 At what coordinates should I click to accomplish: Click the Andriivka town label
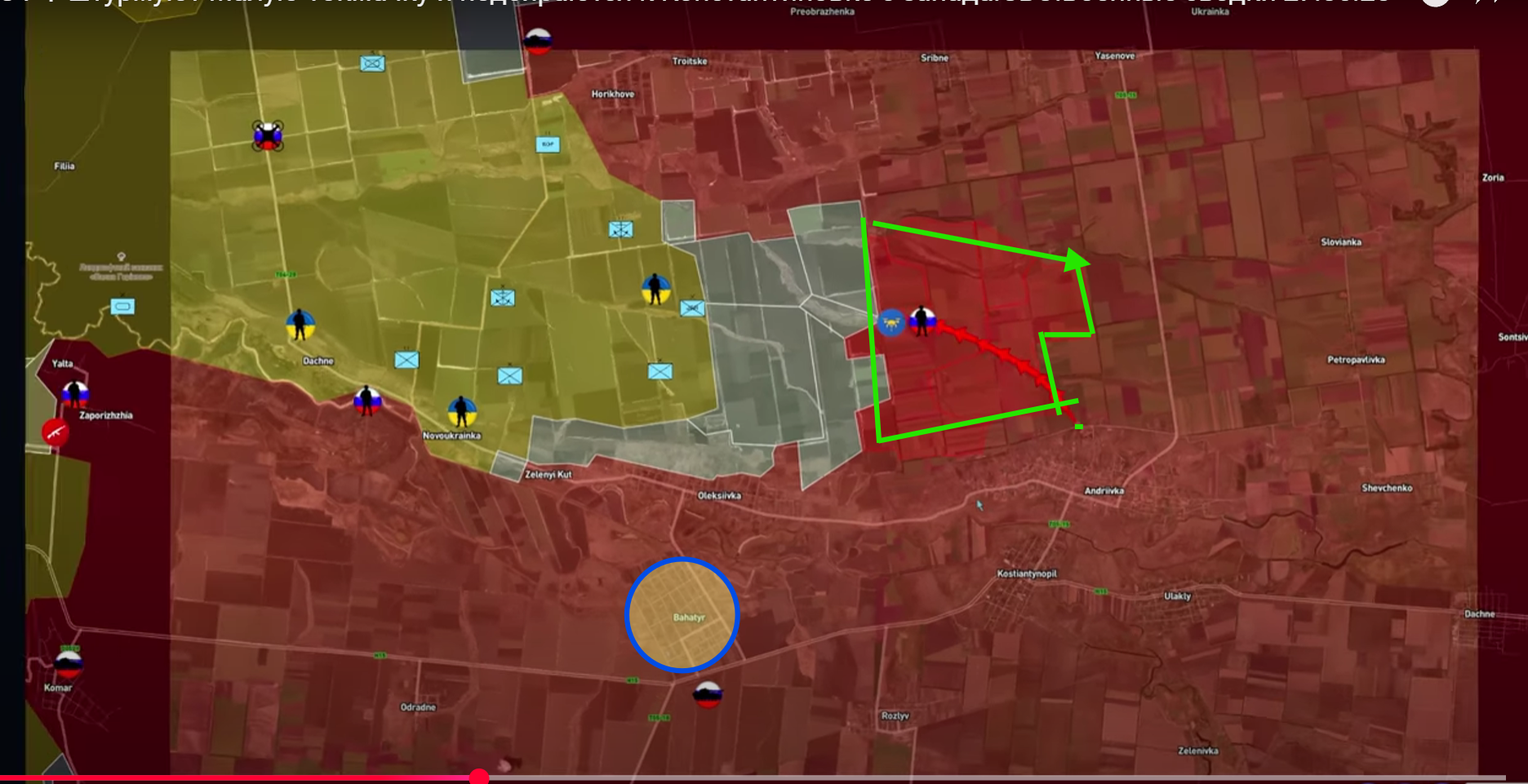tap(1104, 491)
